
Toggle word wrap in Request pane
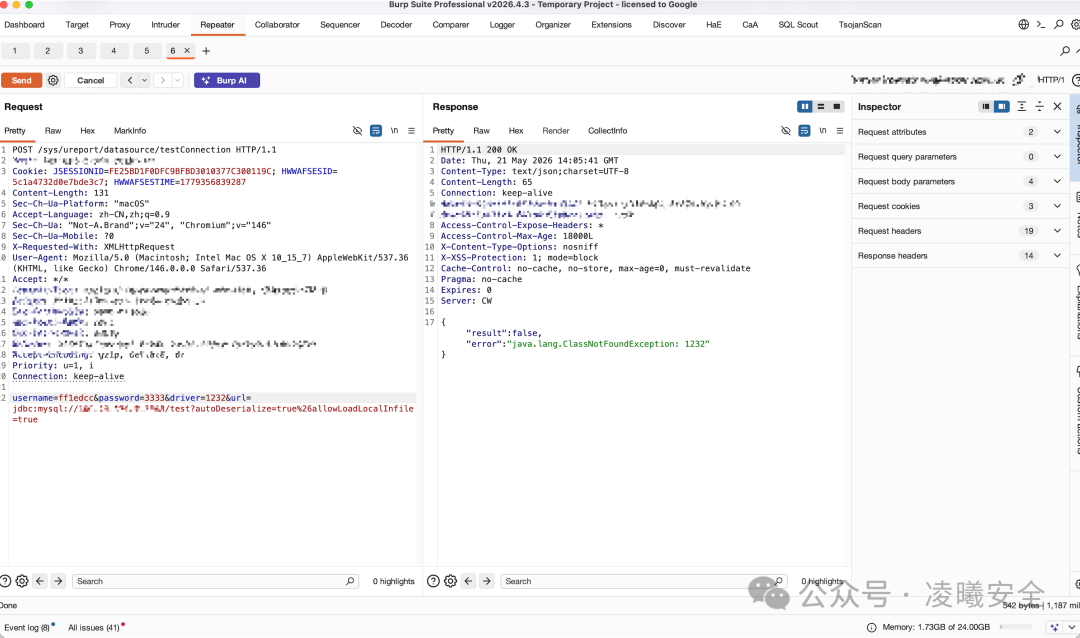[x=376, y=130]
